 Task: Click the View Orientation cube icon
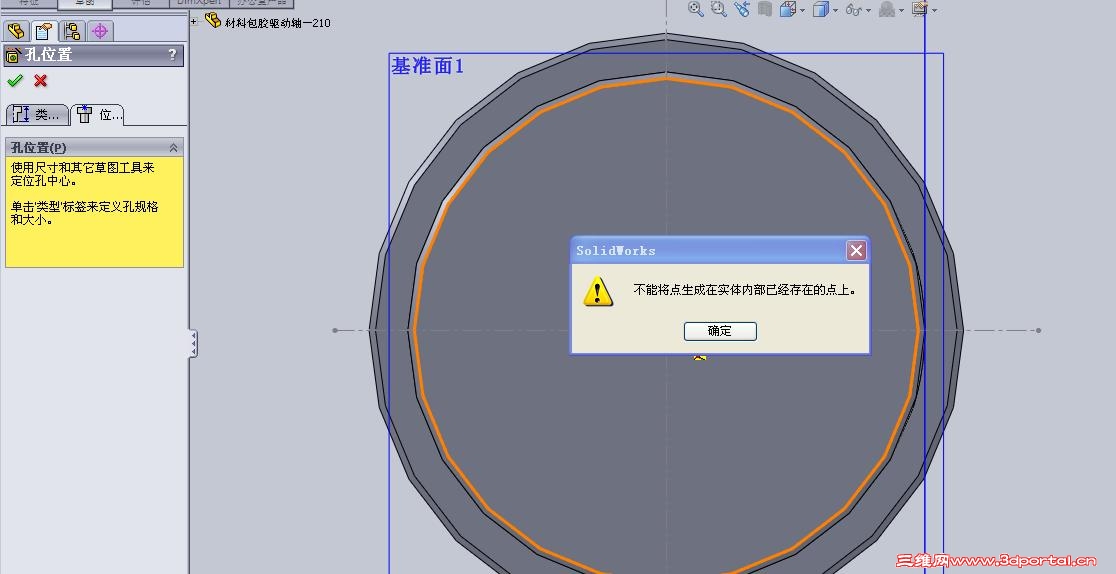[787, 9]
